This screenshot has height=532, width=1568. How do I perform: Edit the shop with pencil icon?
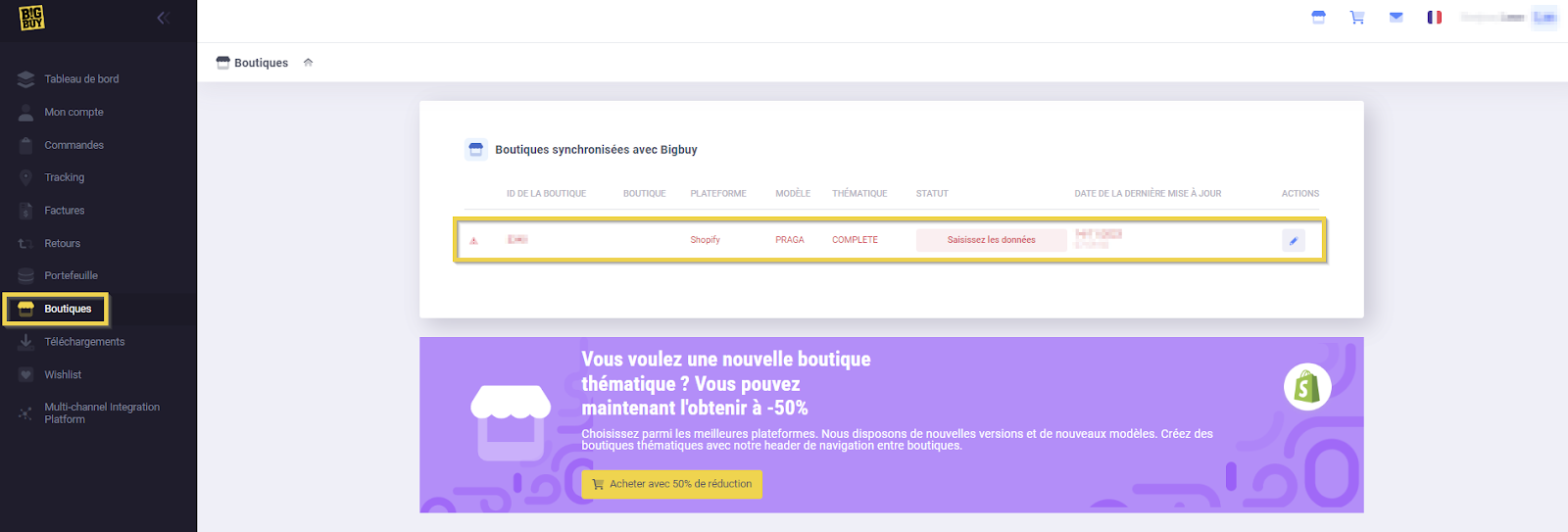coord(1293,240)
